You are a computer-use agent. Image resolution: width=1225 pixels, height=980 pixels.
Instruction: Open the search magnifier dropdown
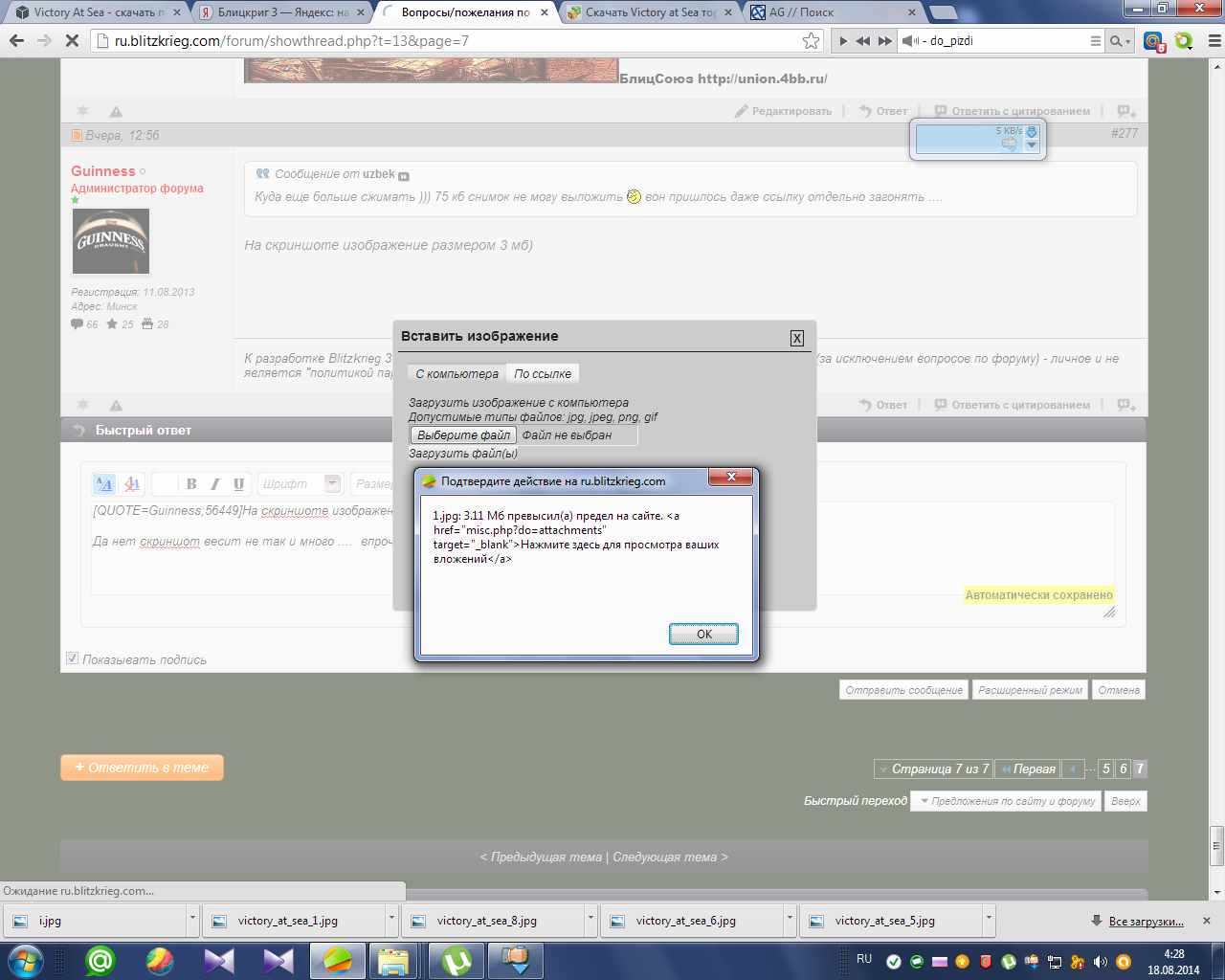[1119, 41]
